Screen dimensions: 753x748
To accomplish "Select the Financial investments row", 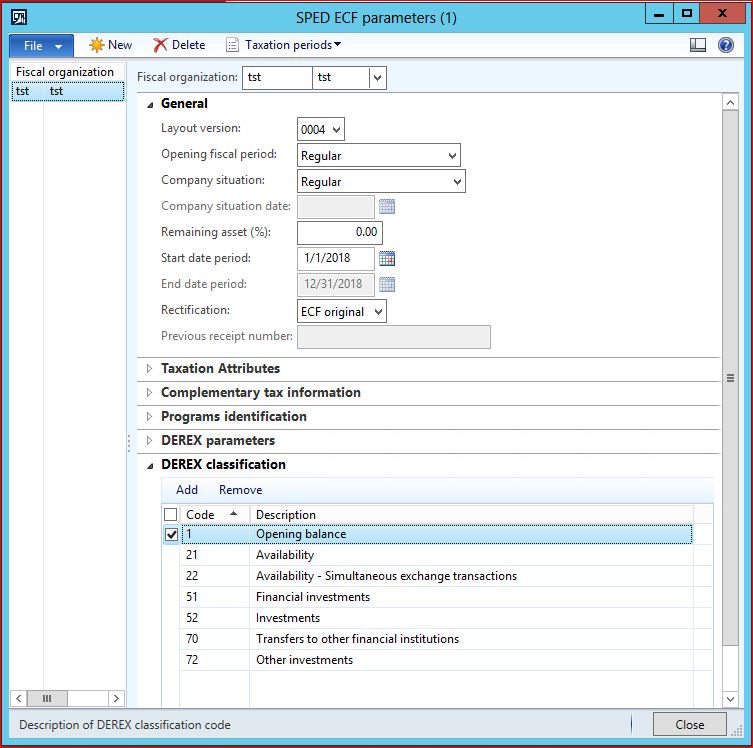I will point(436,597).
